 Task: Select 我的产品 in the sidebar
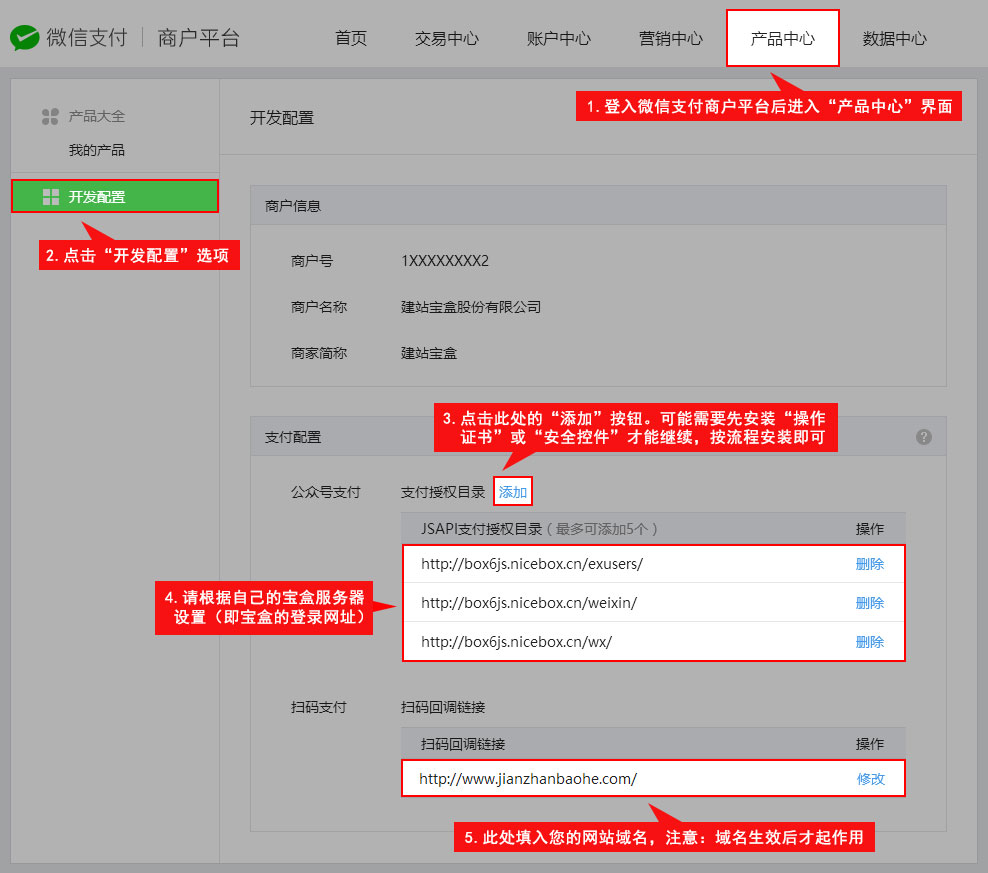(96, 150)
